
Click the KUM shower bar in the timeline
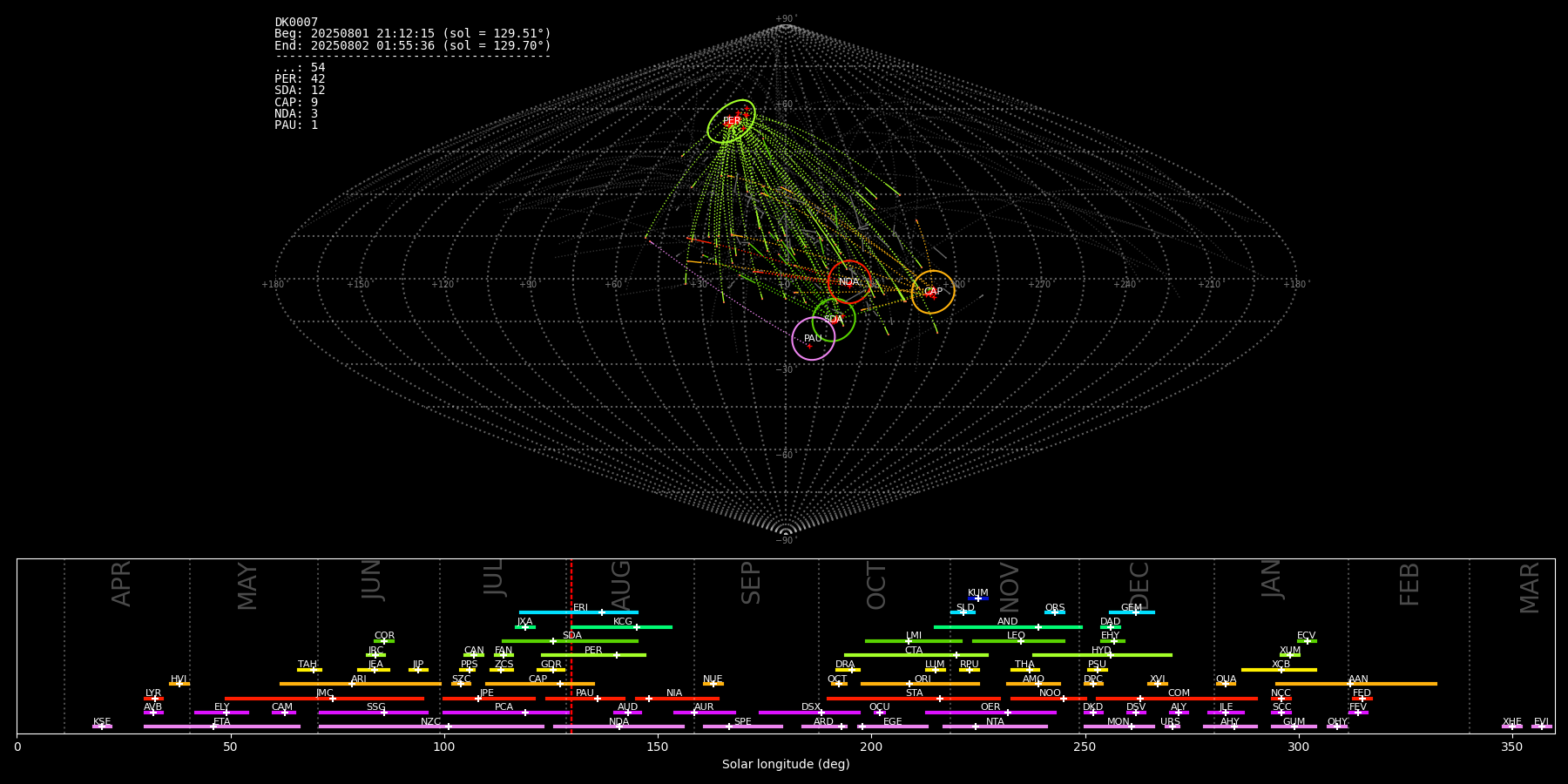(x=978, y=598)
